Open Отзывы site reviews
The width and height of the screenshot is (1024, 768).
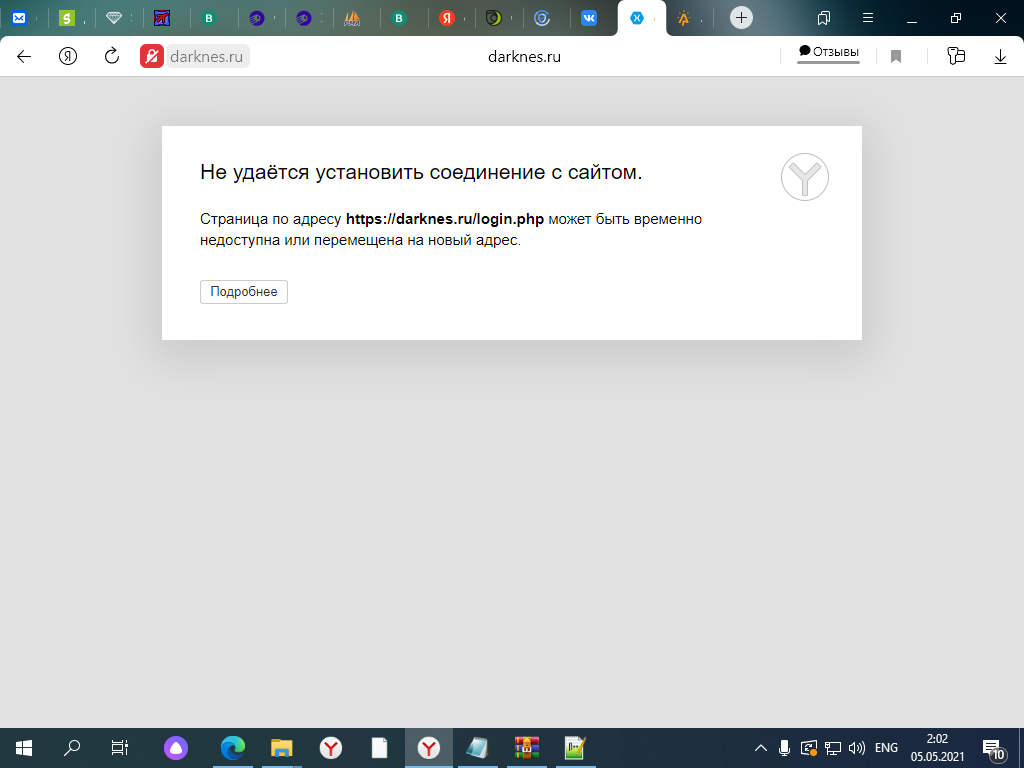pos(828,53)
